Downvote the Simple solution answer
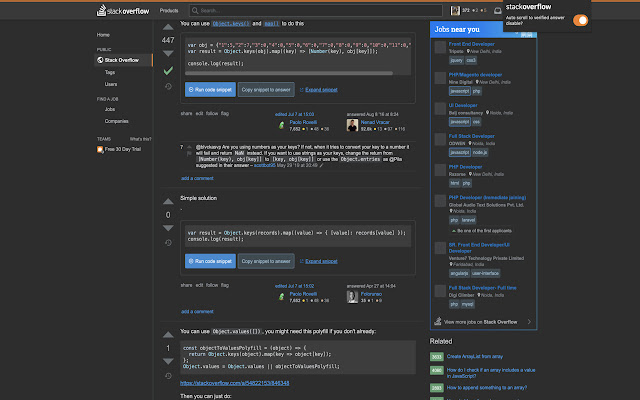The height and width of the screenshot is (400, 640). 168,228
